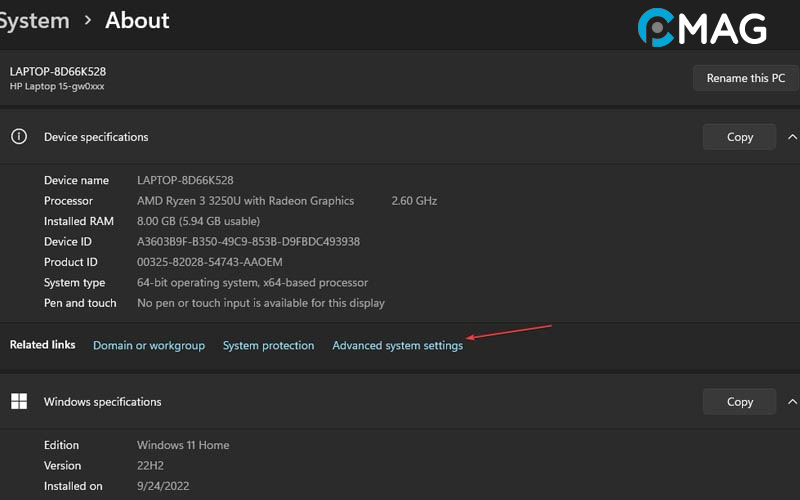Screen dimensions: 800x500
Task: Go back to System in breadcrumb
Action: coord(34,20)
